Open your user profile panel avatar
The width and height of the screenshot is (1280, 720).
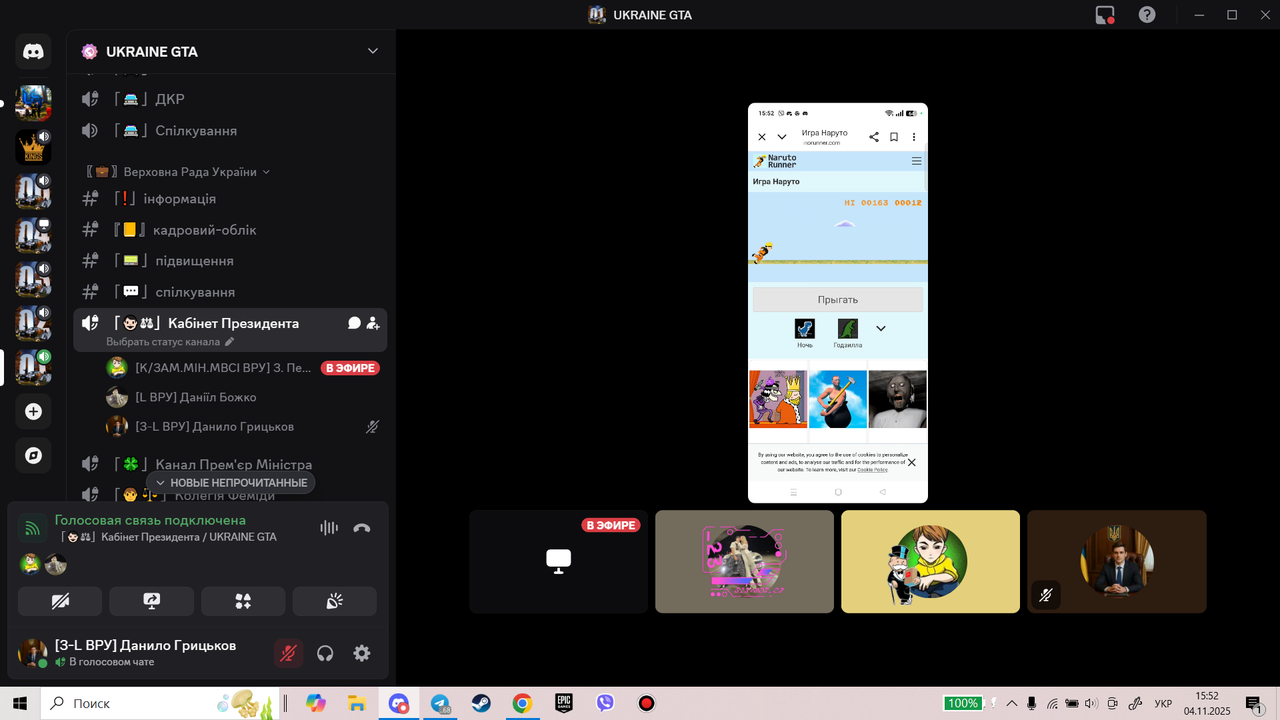pyautogui.click(x=33, y=653)
